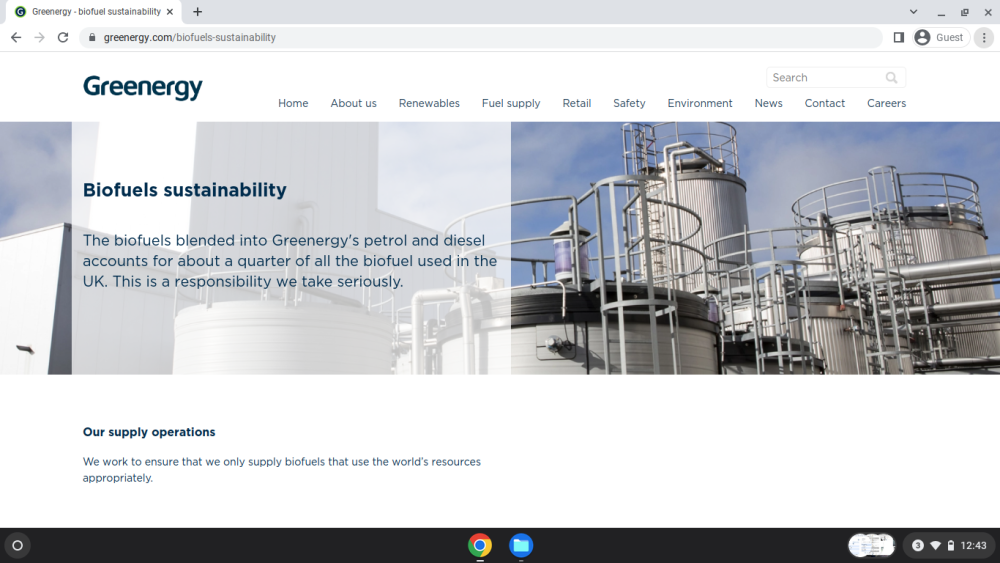
Task: Open notification count badge
Action: click(x=918, y=546)
